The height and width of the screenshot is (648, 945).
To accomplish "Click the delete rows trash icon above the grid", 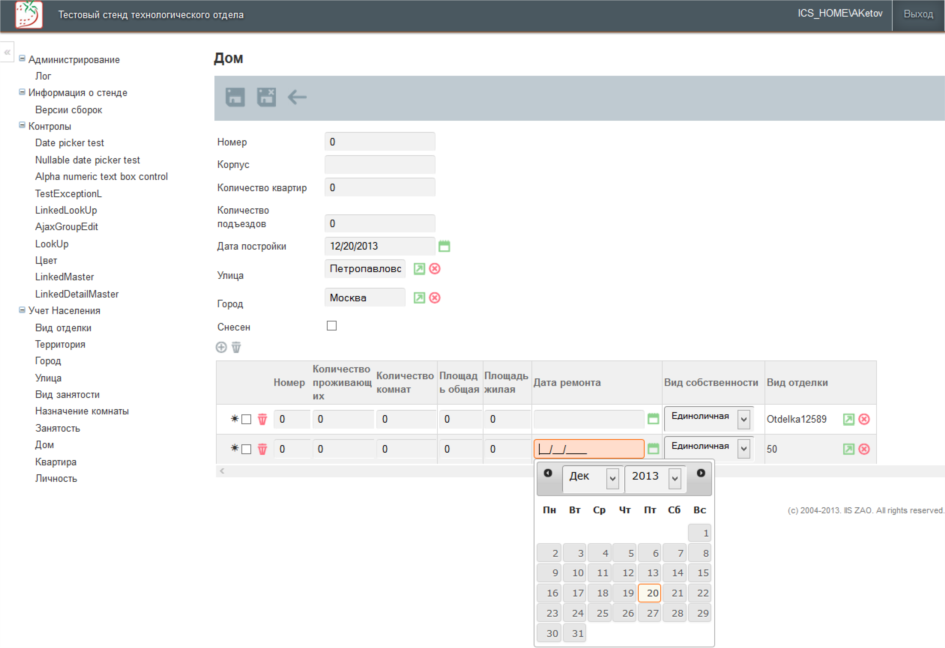I will pos(236,347).
